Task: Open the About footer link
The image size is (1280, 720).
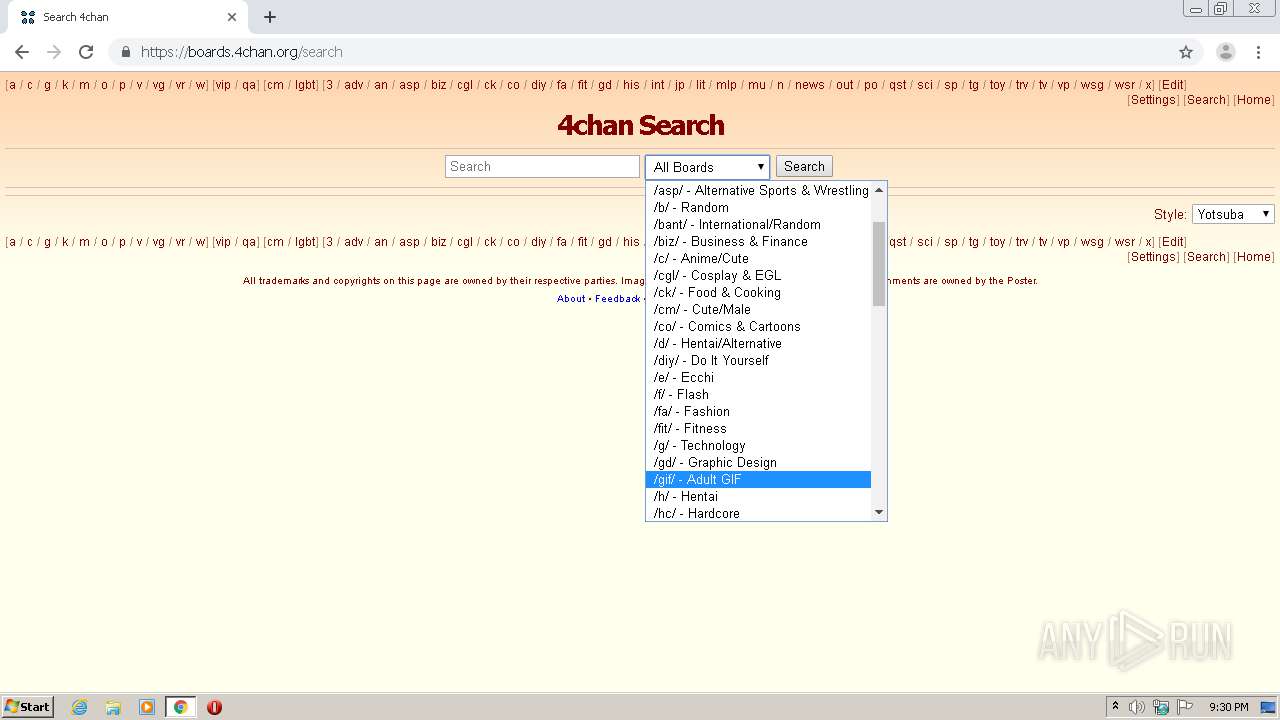Action: [x=571, y=298]
